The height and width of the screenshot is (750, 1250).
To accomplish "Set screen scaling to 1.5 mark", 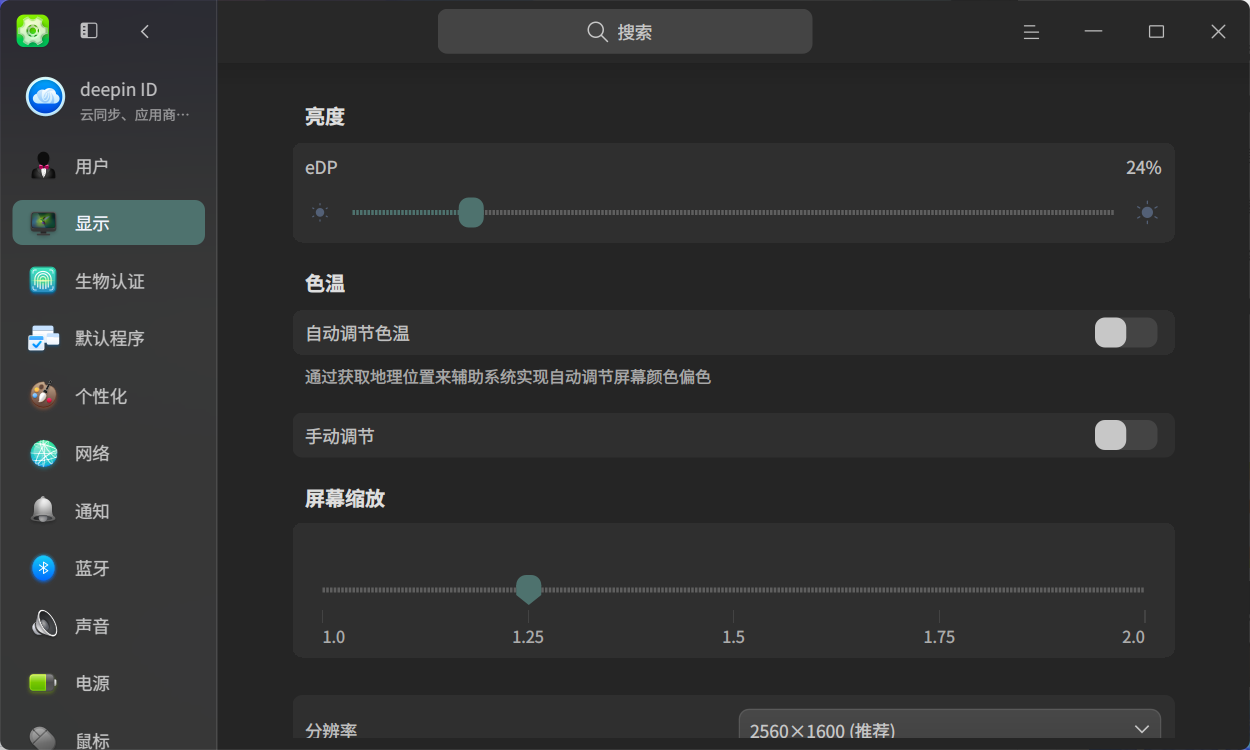I will 733,590.
